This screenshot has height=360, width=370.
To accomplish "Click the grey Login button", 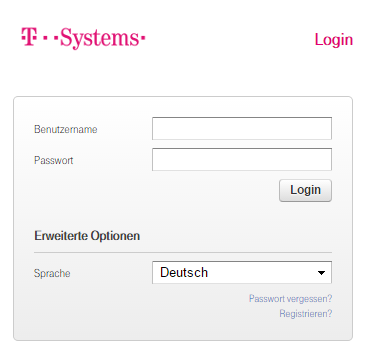I will (x=305, y=190).
